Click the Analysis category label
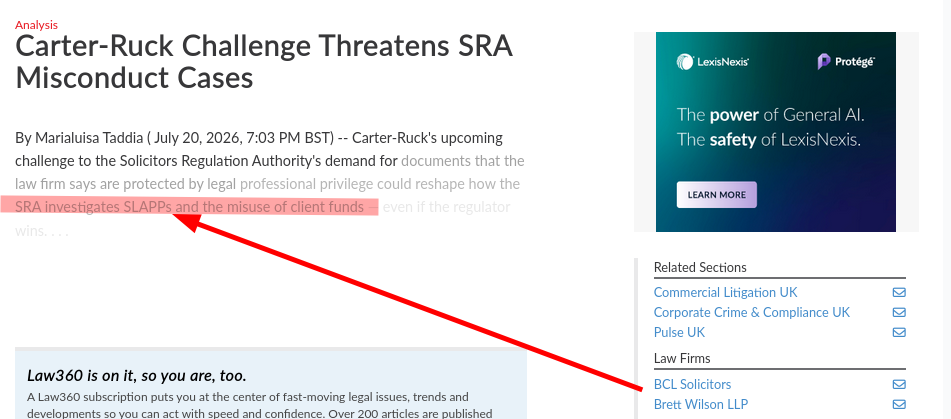 tap(36, 25)
